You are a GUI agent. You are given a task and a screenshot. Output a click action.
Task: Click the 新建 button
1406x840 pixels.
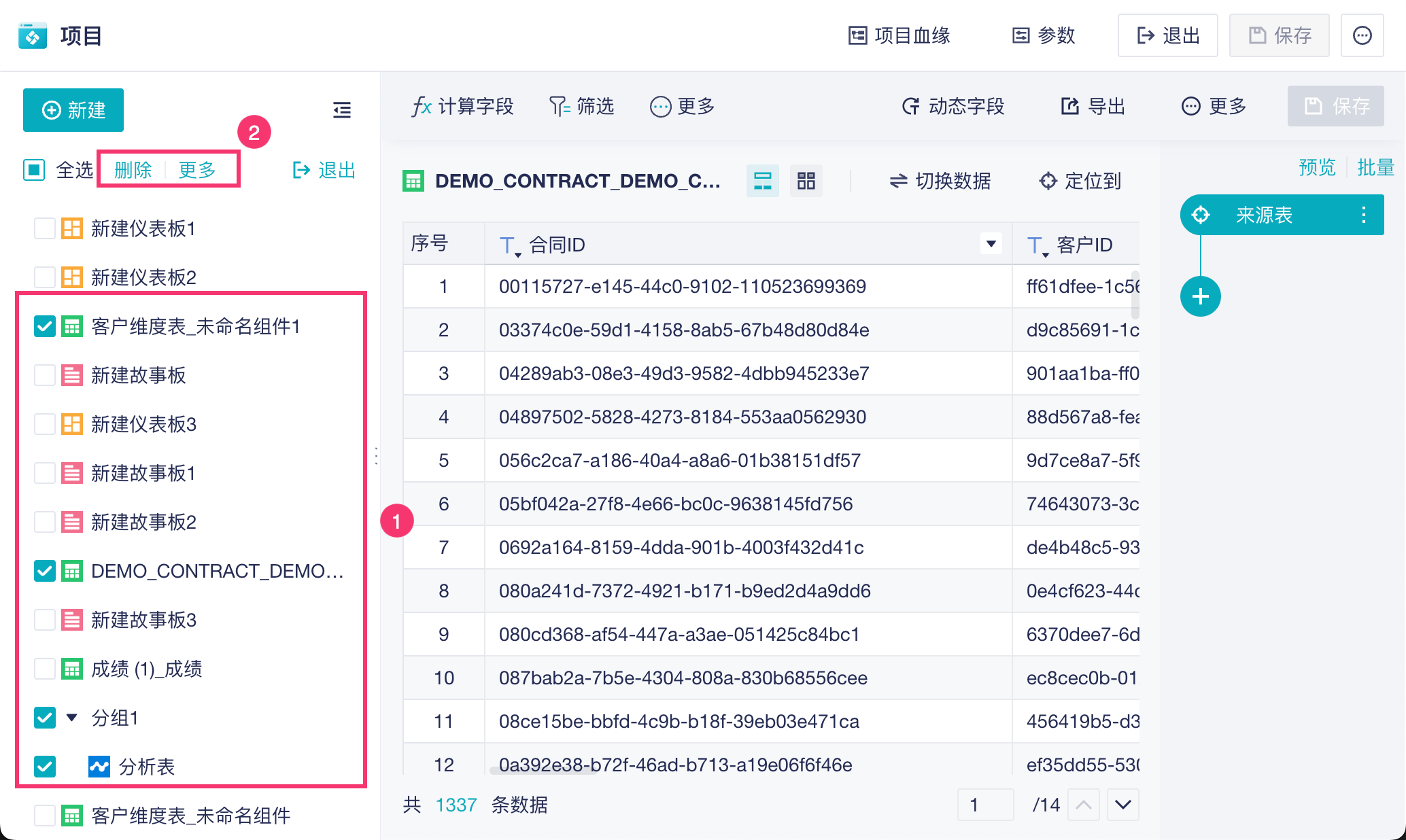[x=73, y=110]
